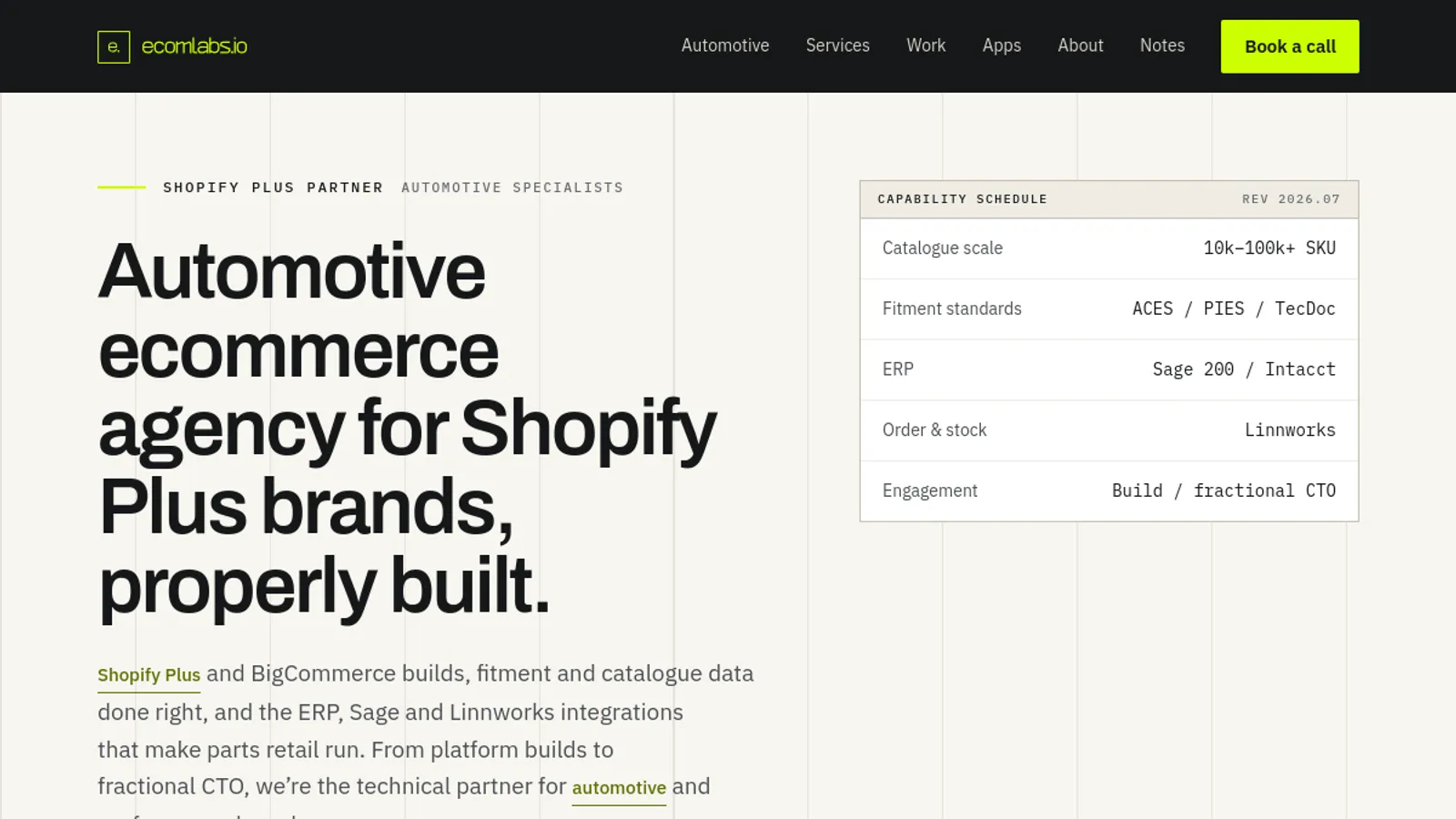
Task: Click the Book a call button
Action: click(1289, 46)
